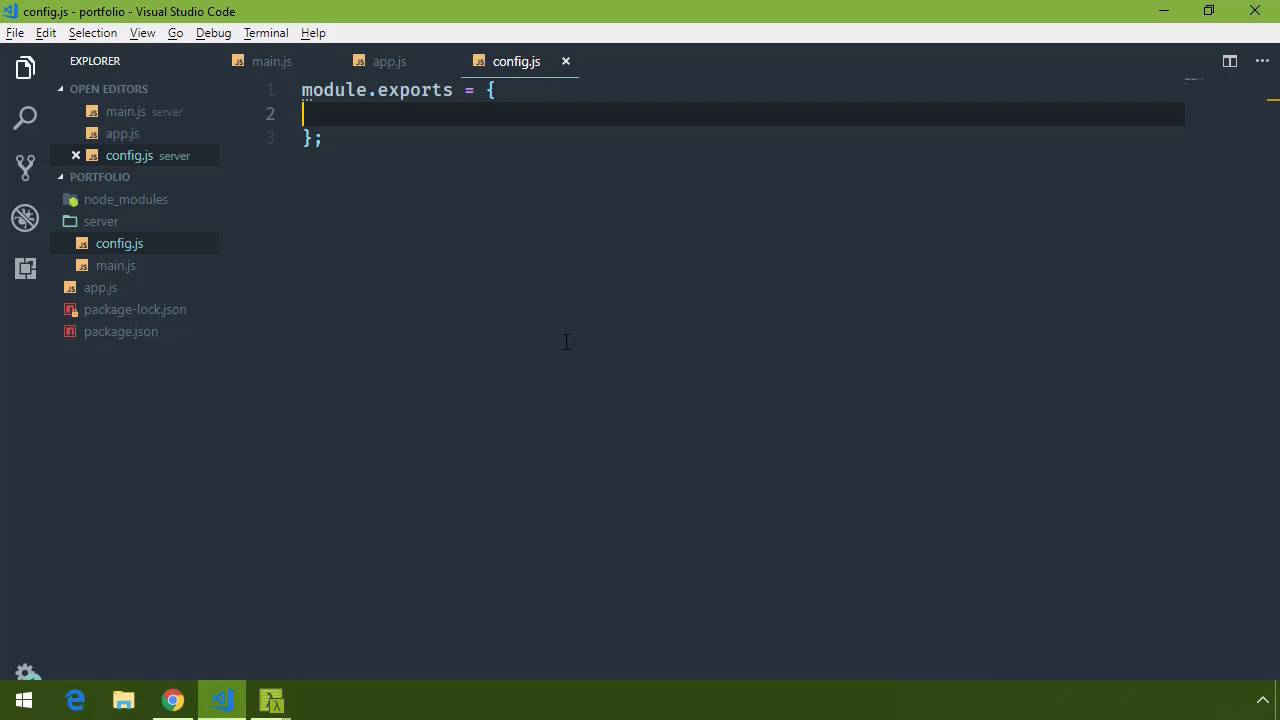Show hidden system tray icons
The height and width of the screenshot is (720, 1280).
[1262, 700]
